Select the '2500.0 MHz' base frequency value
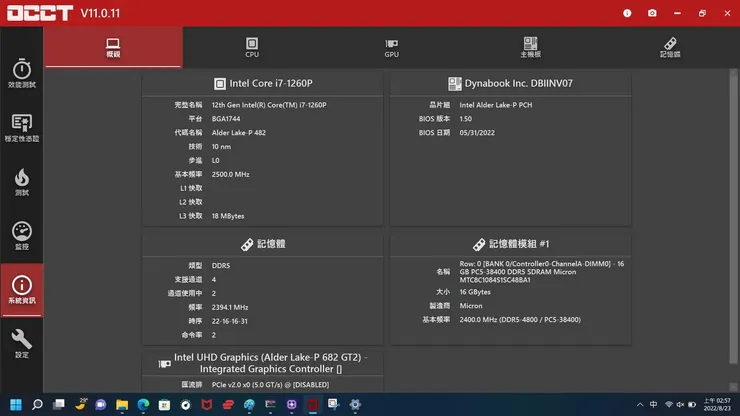Screen dimensions: 740x416 230,174
